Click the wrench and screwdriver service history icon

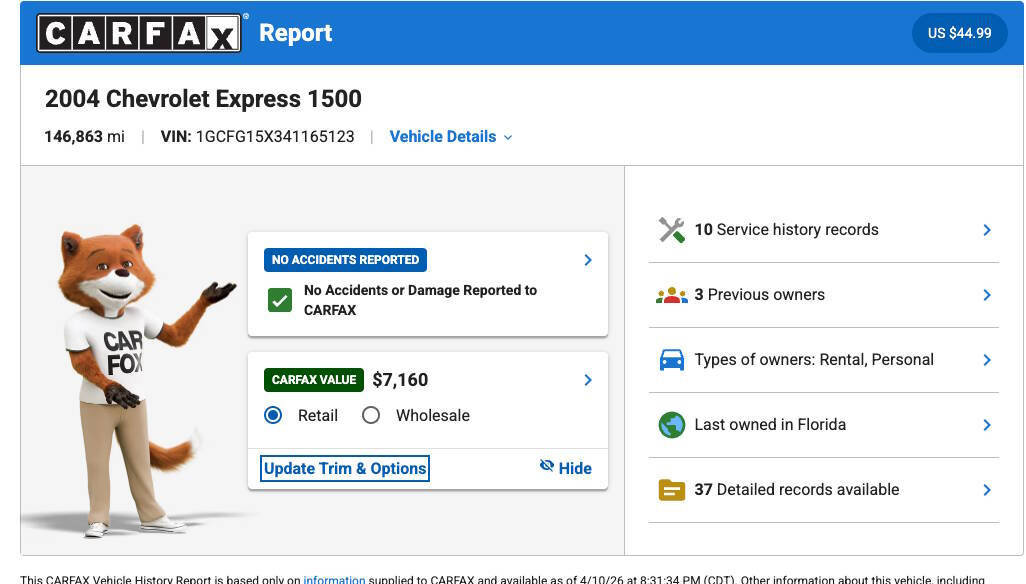click(x=671, y=230)
